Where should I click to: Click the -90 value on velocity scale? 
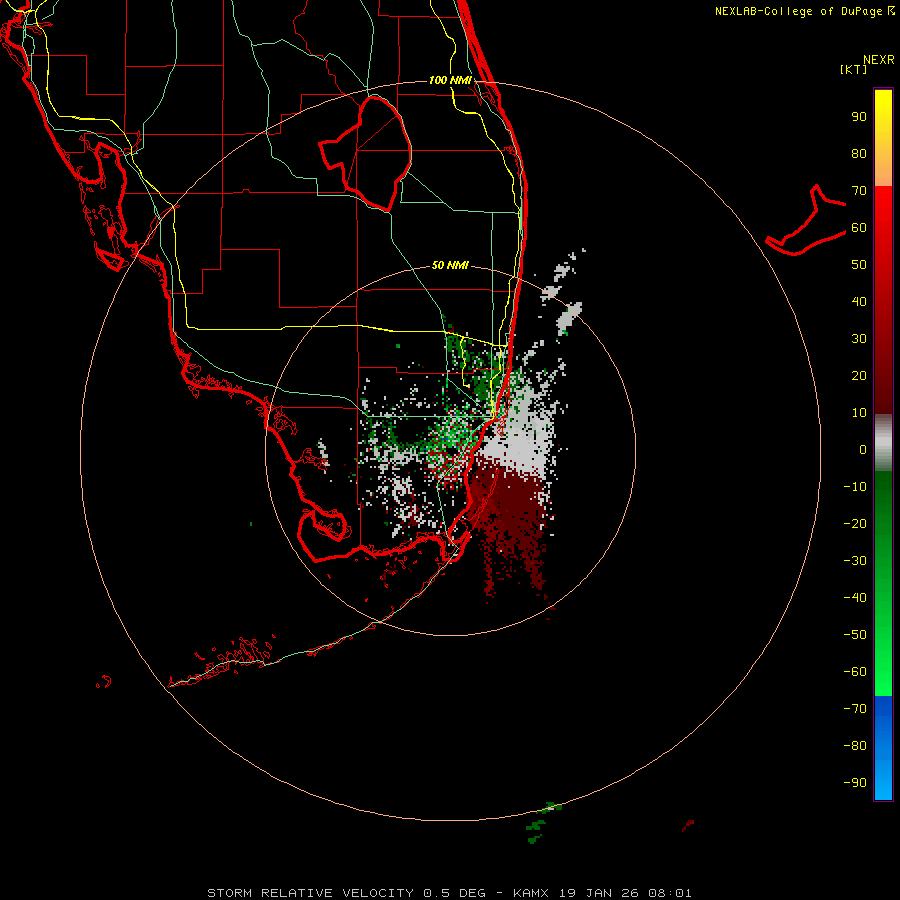855,782
